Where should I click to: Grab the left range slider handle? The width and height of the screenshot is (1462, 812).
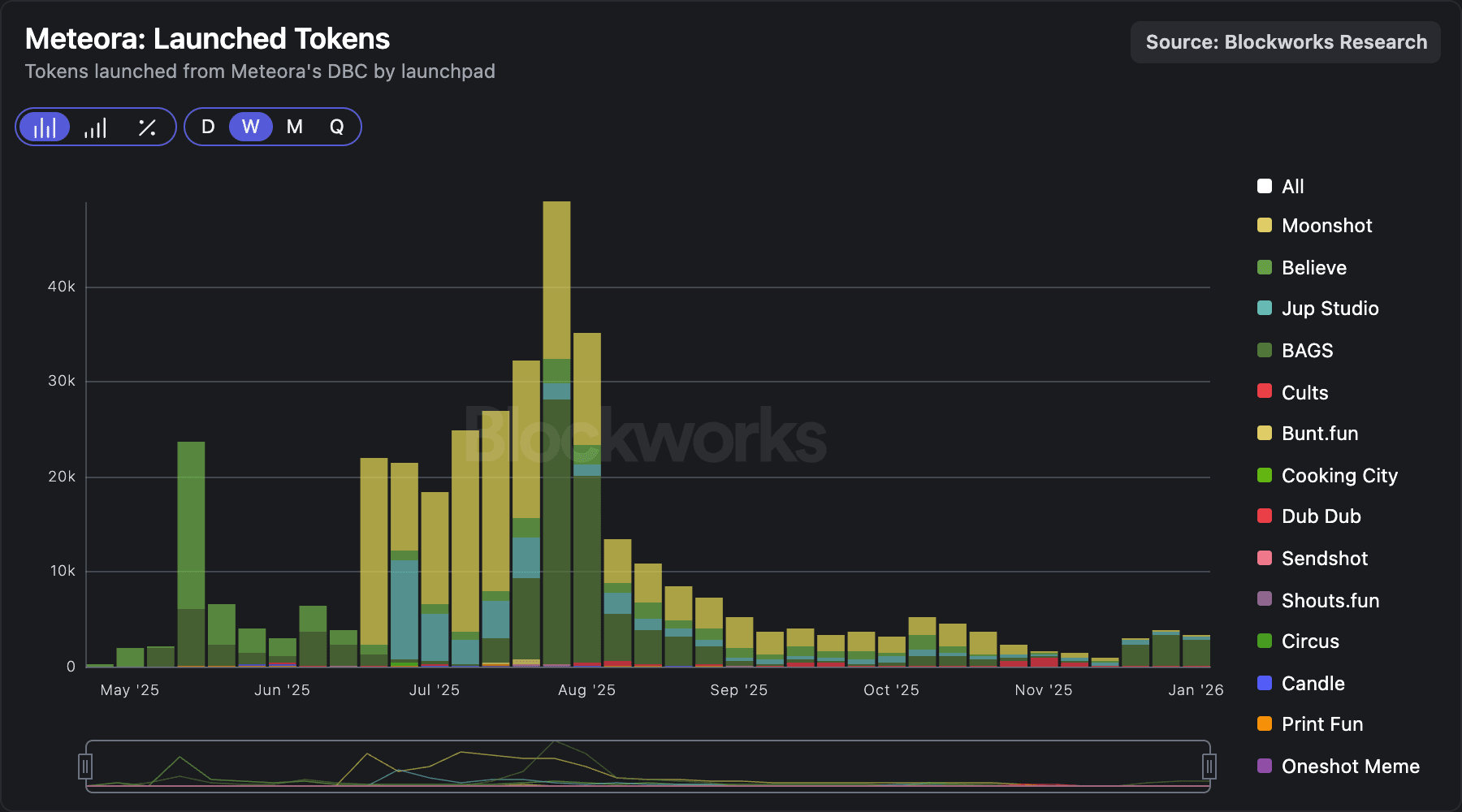tap(85, 766)
